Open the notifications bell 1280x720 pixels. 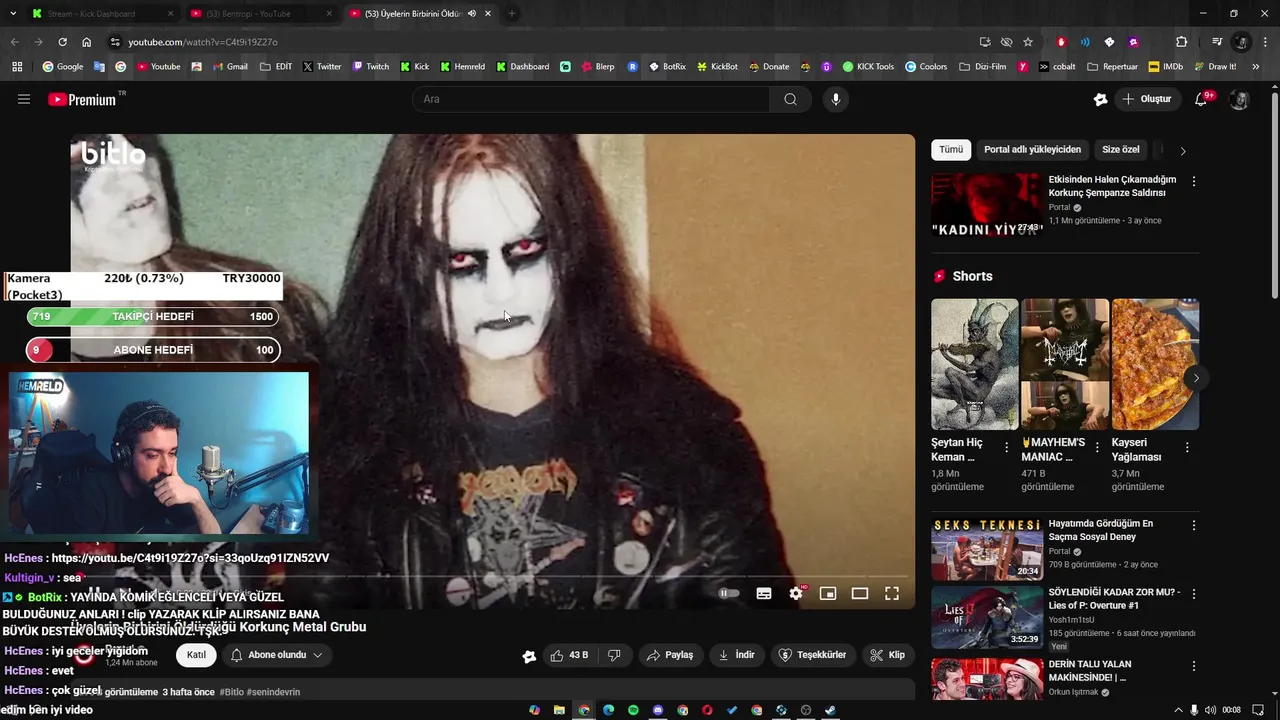[x=1203, y=99]
